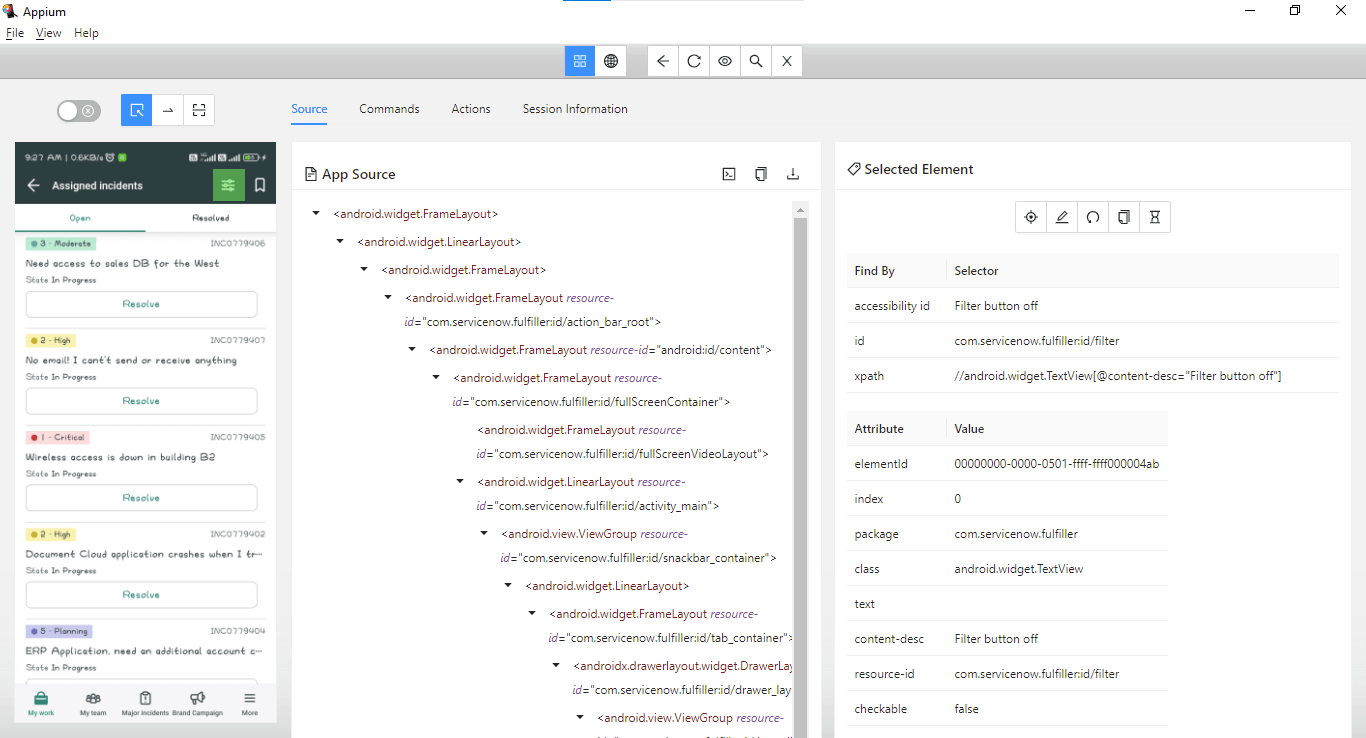Viewport: 1366px width, 738px height.
Task: Collapse the android.widget.LinearLayout tree node
Action: click(x=340, y=242)
